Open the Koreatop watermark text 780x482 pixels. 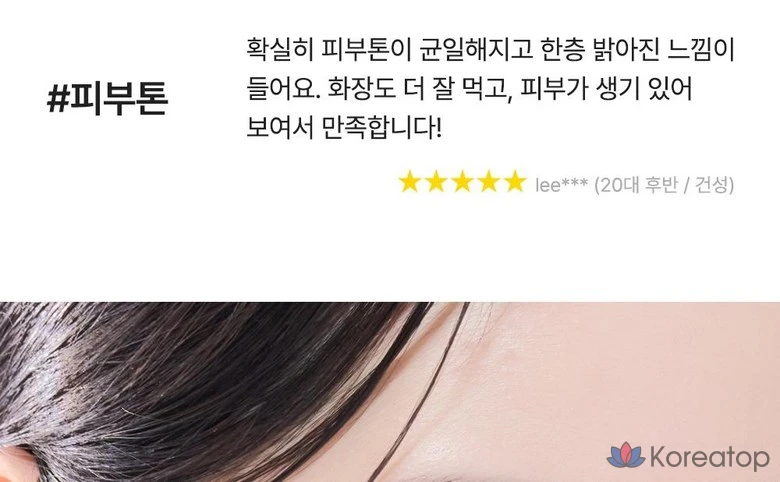click(710, 457)
